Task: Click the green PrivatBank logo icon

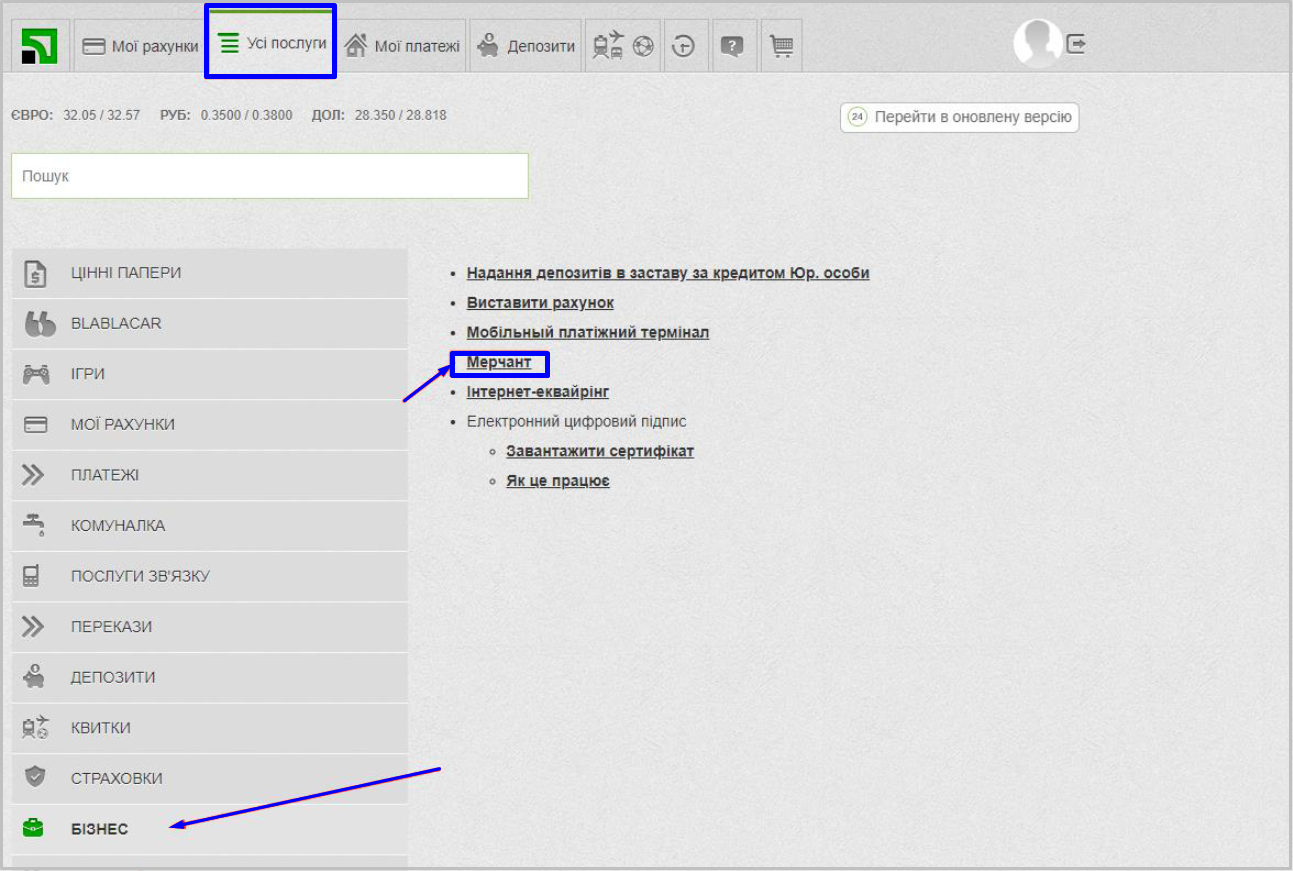Action: [39, 46]
